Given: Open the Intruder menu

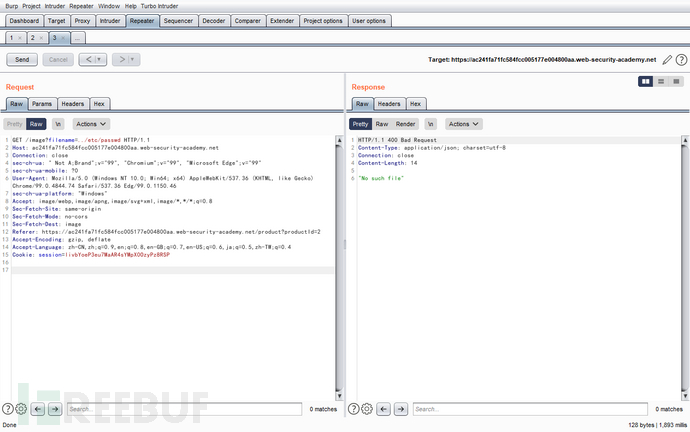Looking at the screenshot, I should pyautogui.click(x=55, y=6).
